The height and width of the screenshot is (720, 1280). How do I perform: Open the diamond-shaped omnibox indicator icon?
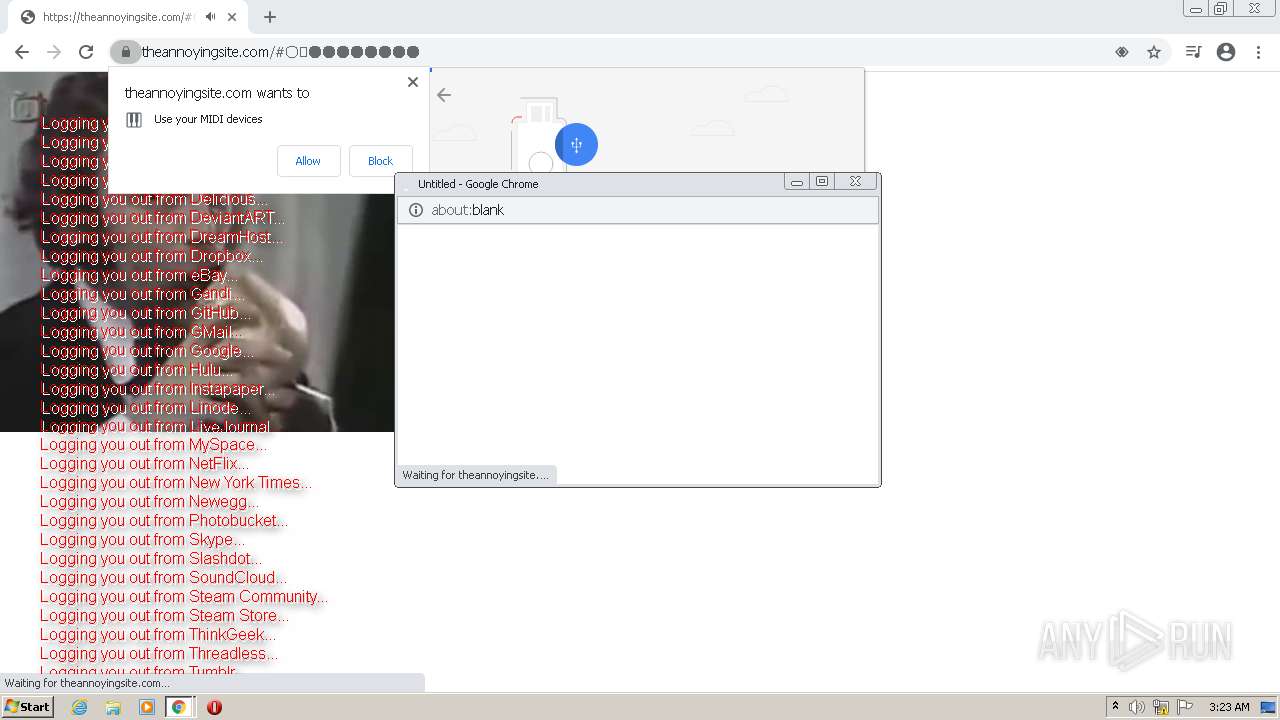point(1122,52)
